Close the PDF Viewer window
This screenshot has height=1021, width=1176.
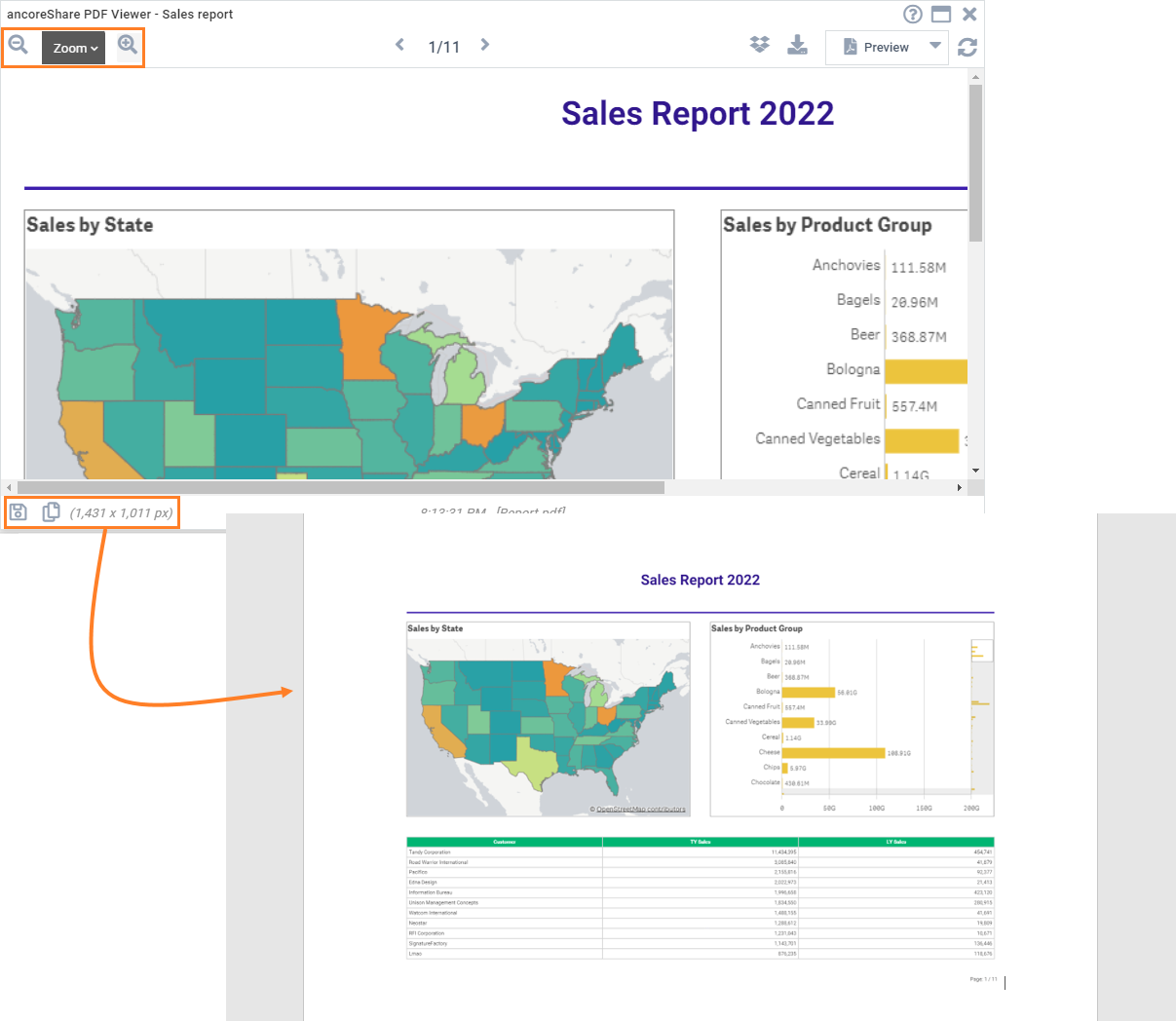click(969, 14)
